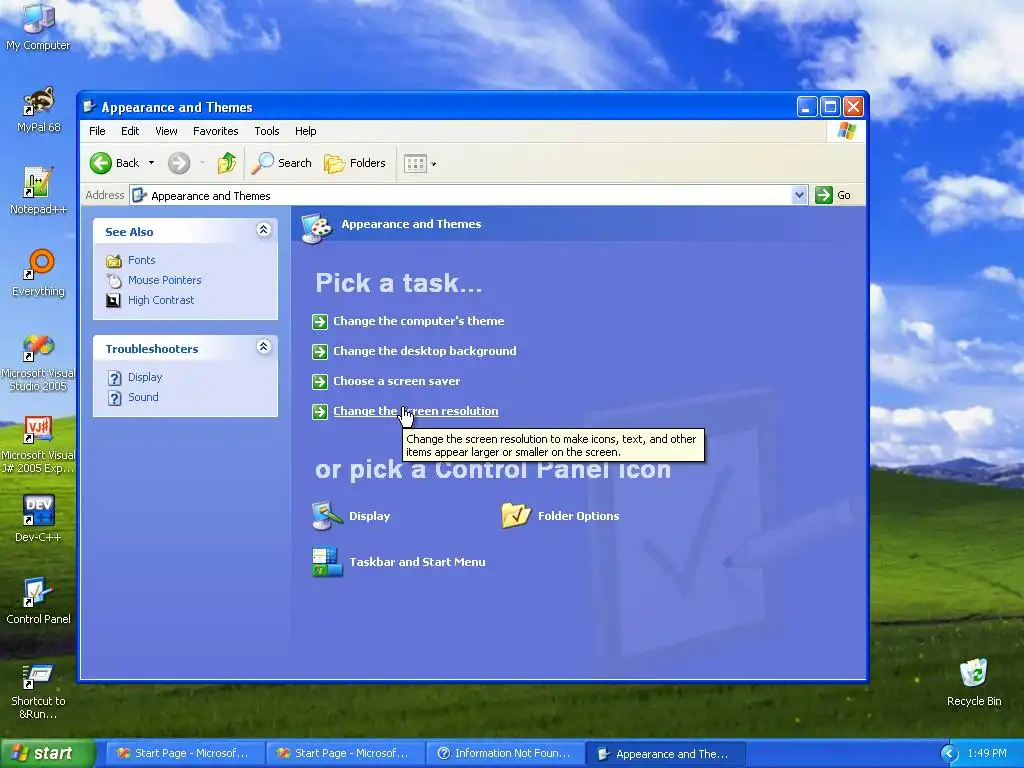Switch to first Start Page taskbar button
The image size is (1024, 768).
[x=184, y=754]
